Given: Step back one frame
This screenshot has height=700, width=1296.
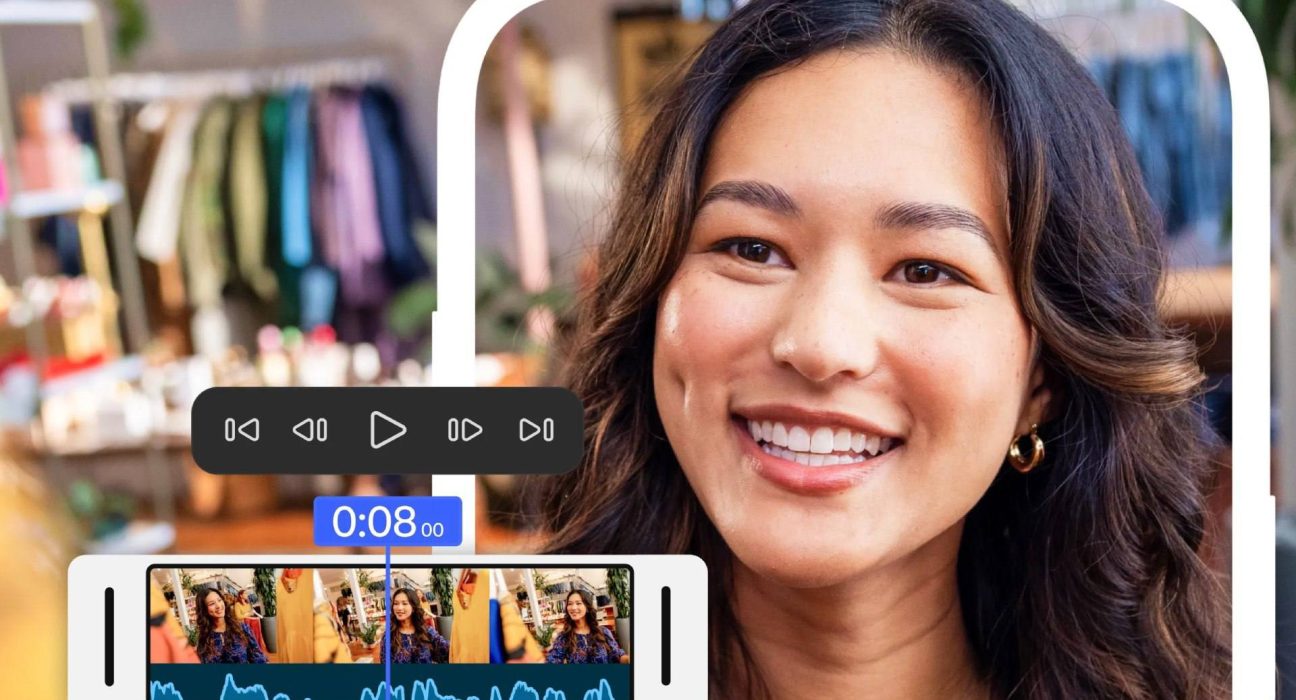Looking at the screenshot, I should pos(310,430).
